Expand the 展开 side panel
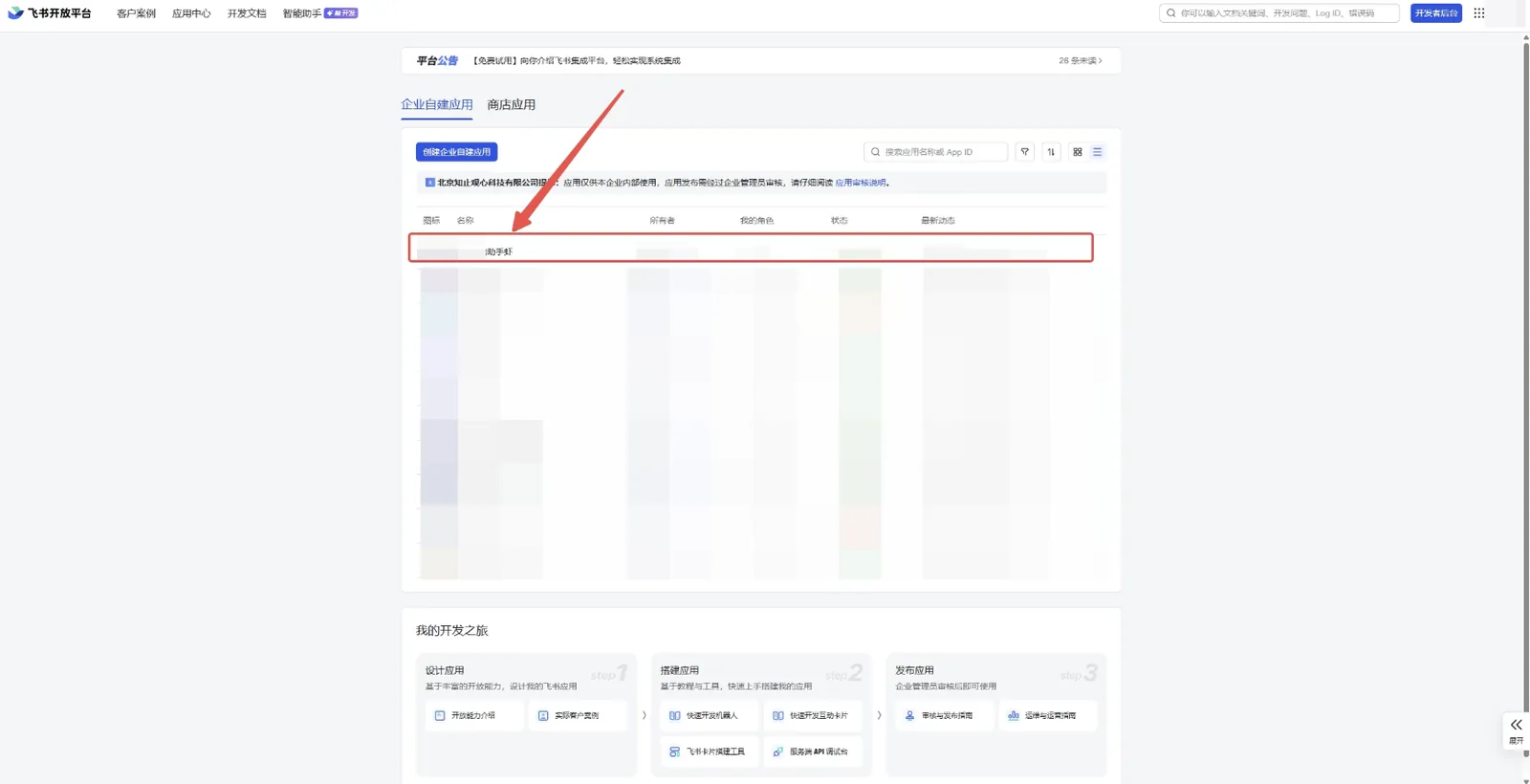 click(1517, 730)
